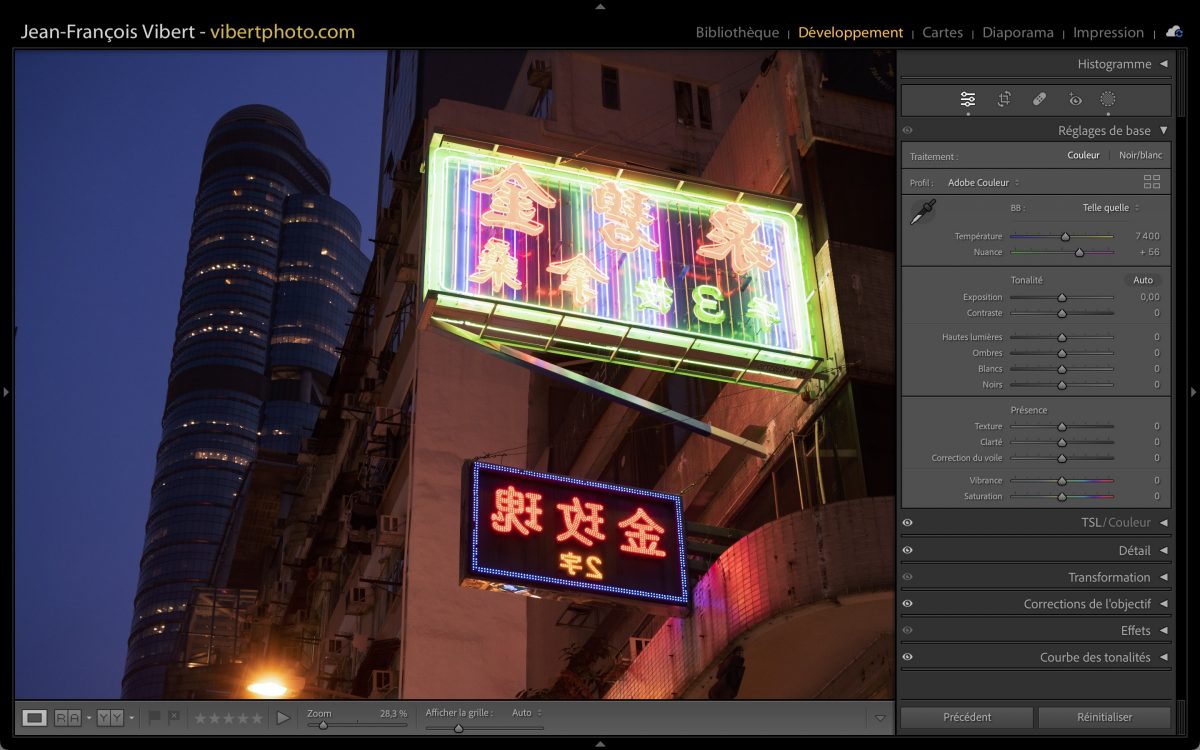The height and width of the screenshot is (750, 1200).
Task: Open the profile browser grid icon
Action: tap(1152, 182)
